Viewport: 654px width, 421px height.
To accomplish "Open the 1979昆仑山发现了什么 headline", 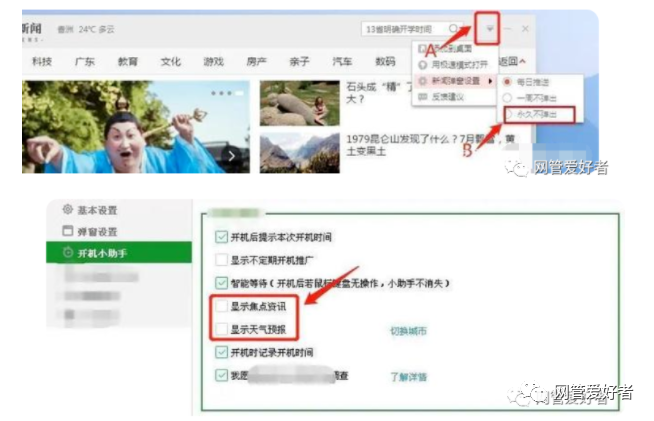I will [430, 145].
